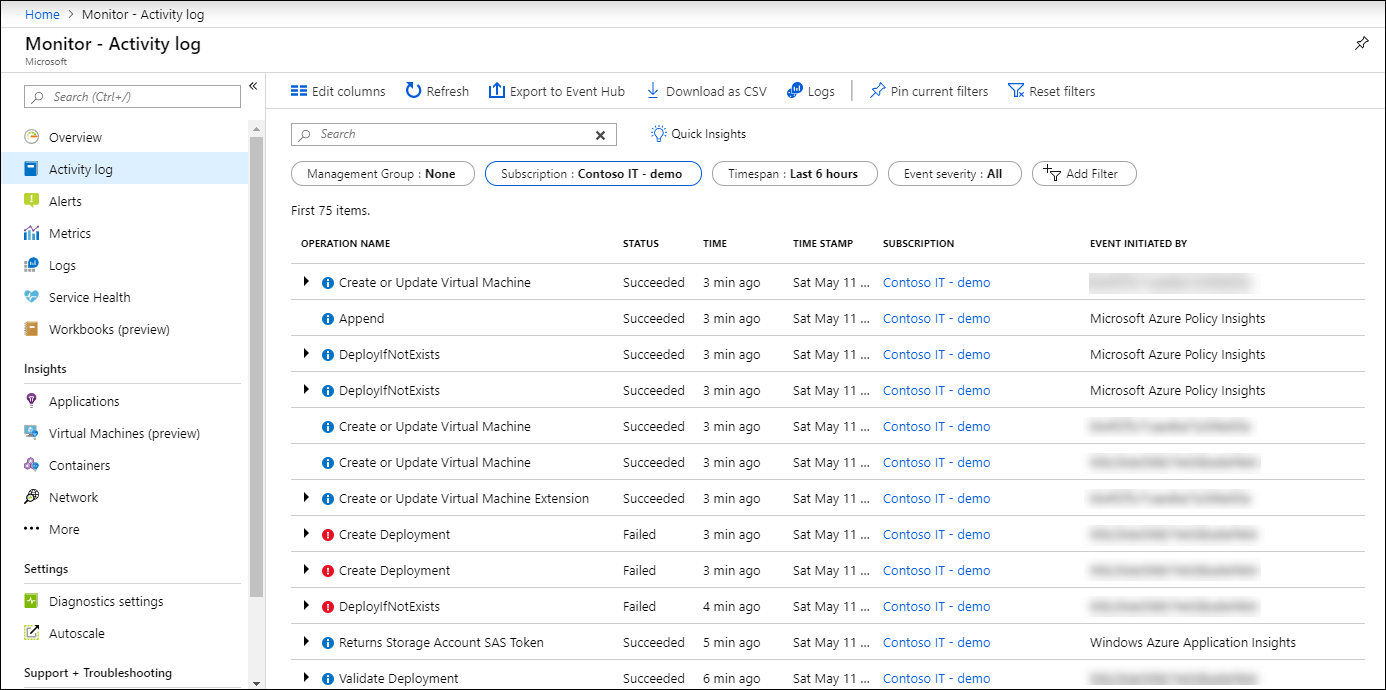This screenshot has height=690, width=1386.
Task: Open the Home breadcrumb link
Action: pos(42,14)
